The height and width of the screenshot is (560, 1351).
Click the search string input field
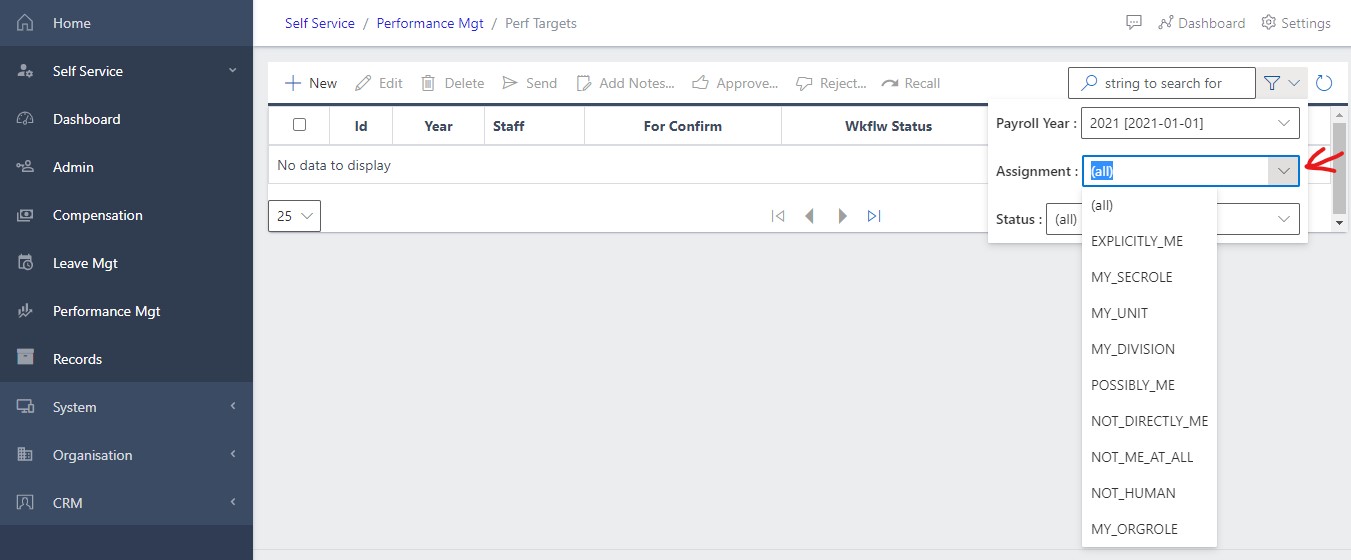click(1162, 83)
